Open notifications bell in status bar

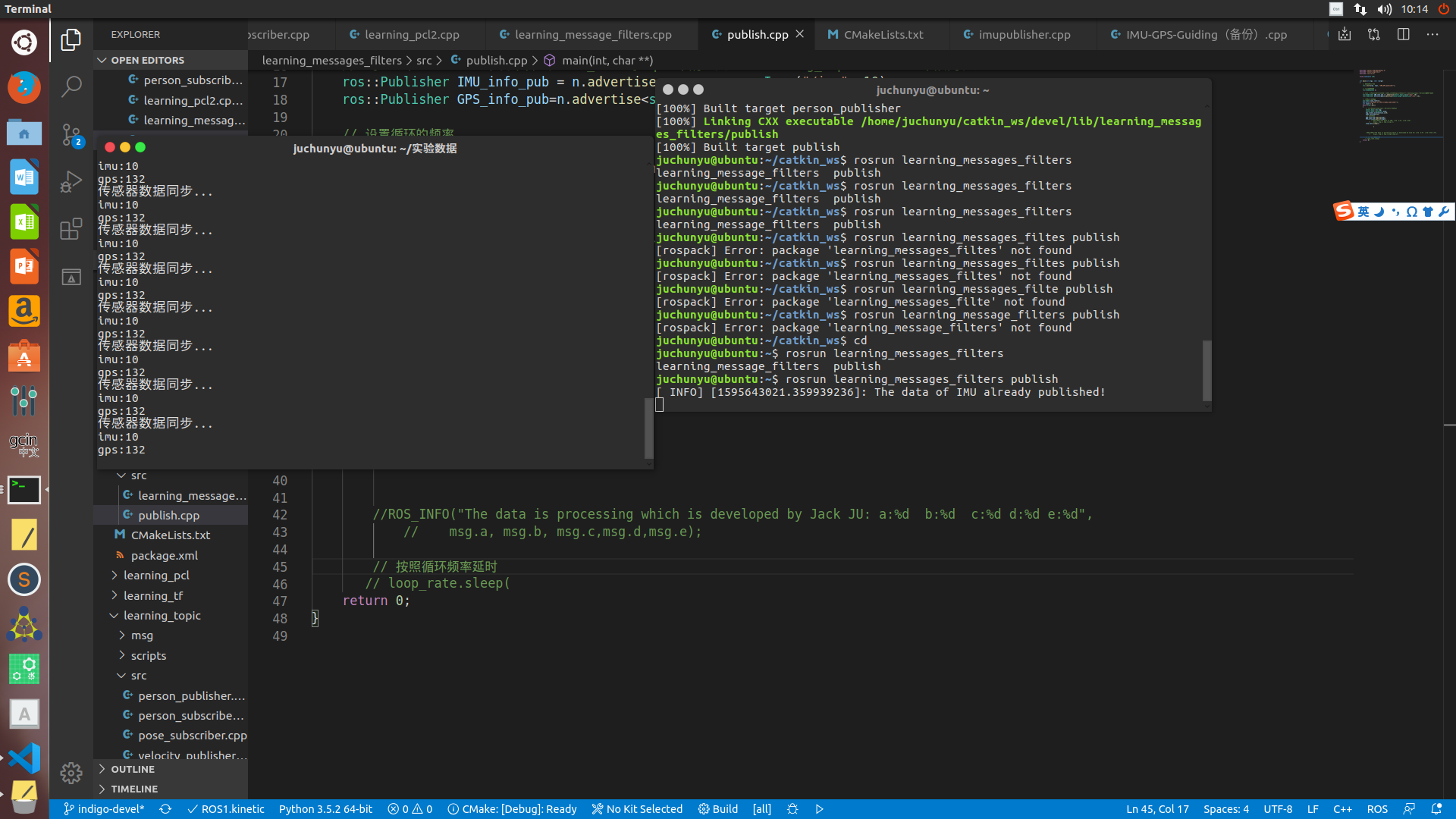[1436, 809]
